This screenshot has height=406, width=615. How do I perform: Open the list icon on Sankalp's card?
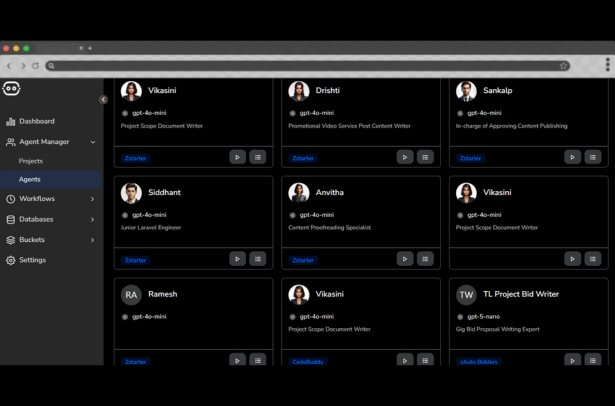(592, 157)
